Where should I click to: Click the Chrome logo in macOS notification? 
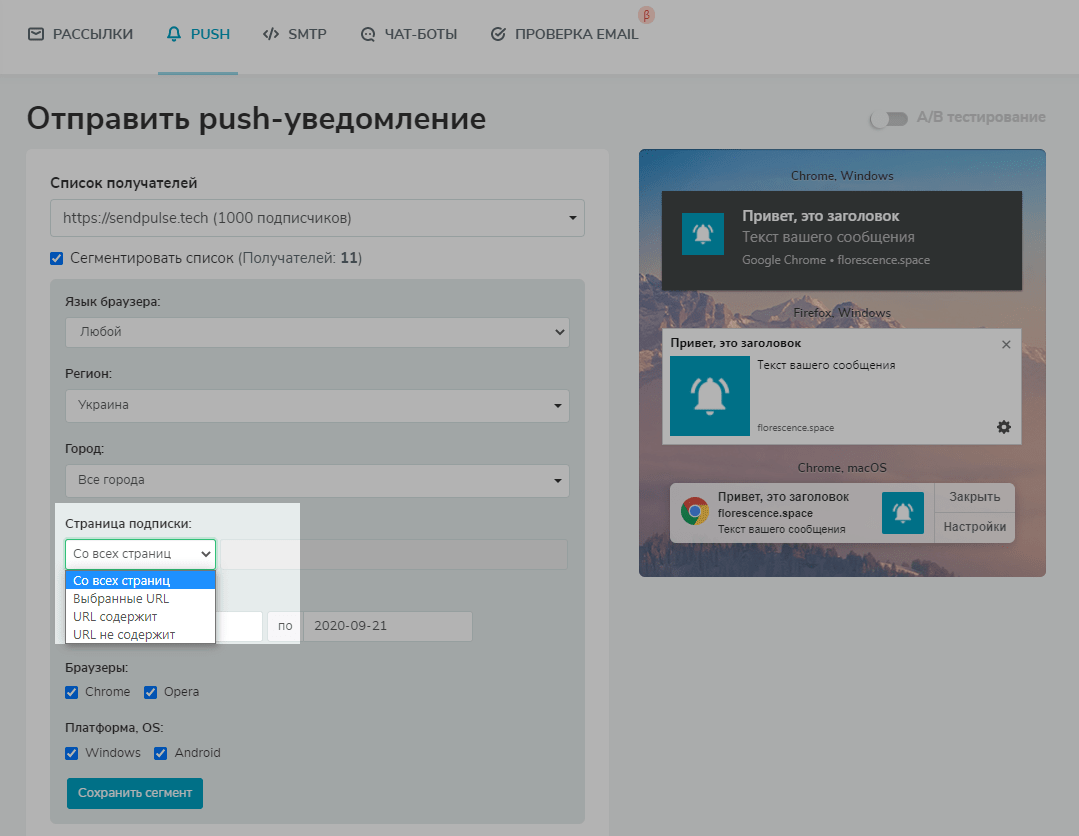pos(694,512)
